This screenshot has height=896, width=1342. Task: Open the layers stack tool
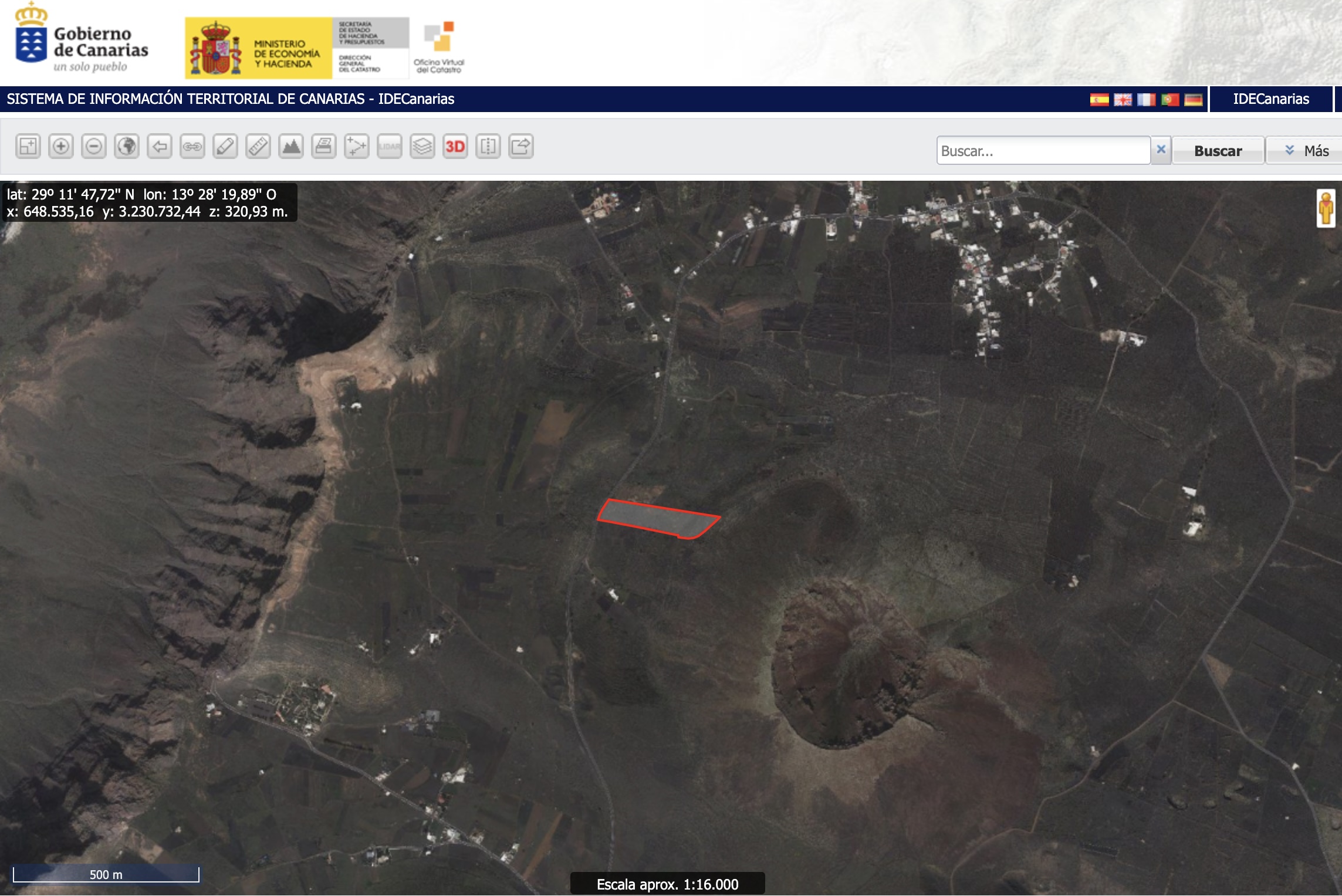[x=422, y=147]
